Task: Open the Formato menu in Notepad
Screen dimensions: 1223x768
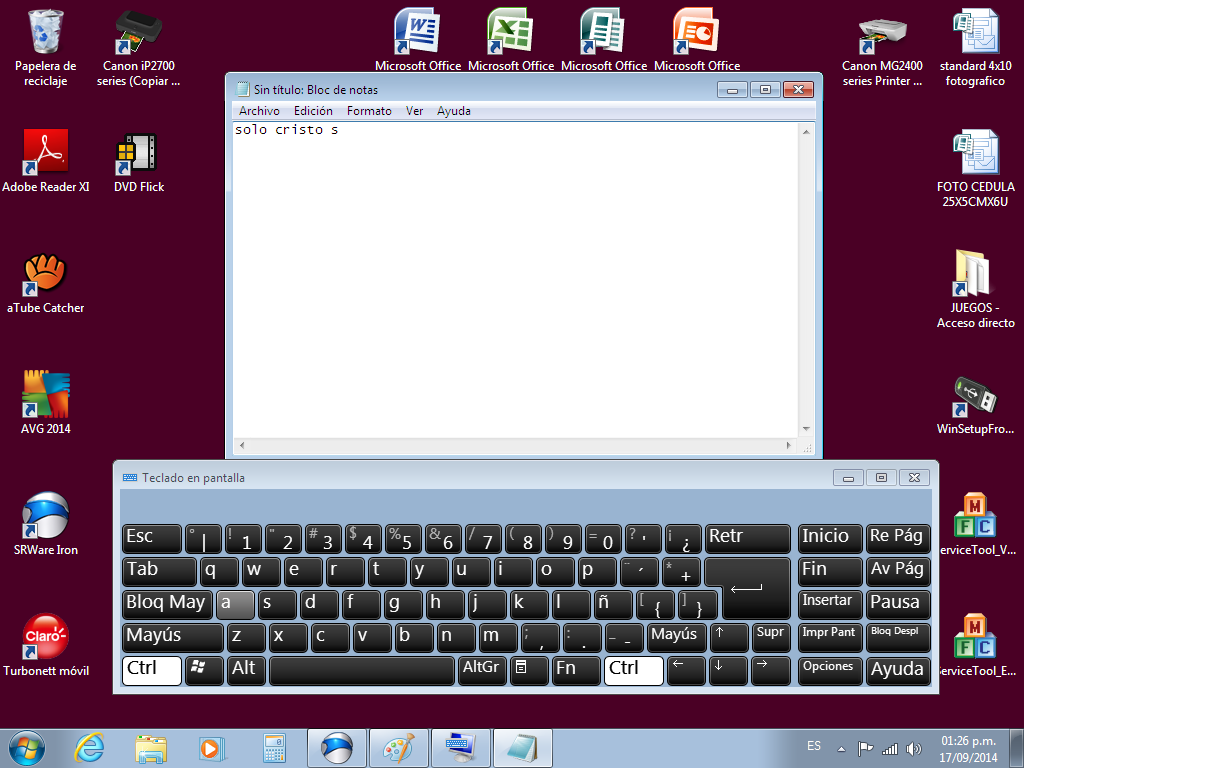Action: coord(369,111)
